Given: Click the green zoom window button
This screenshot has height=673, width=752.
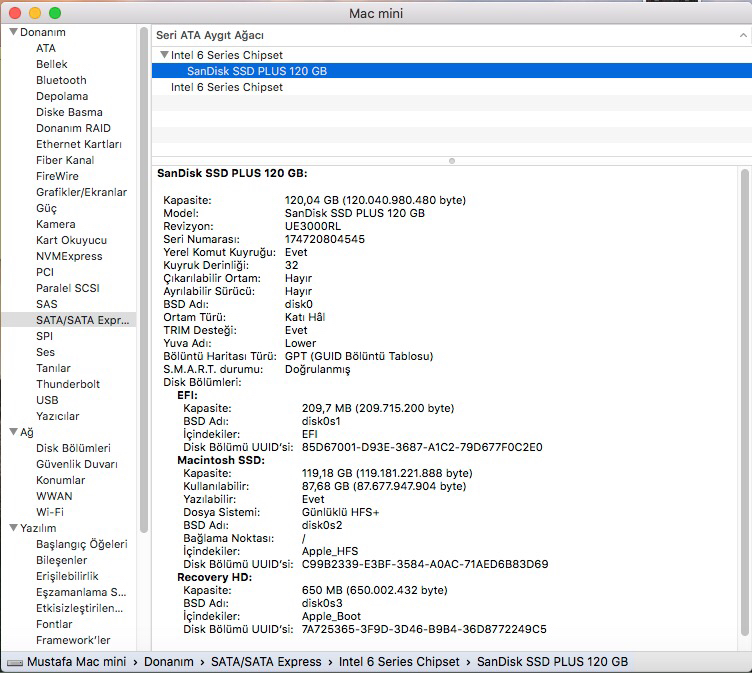Looking at the screenshot, I should pos(55,13).
